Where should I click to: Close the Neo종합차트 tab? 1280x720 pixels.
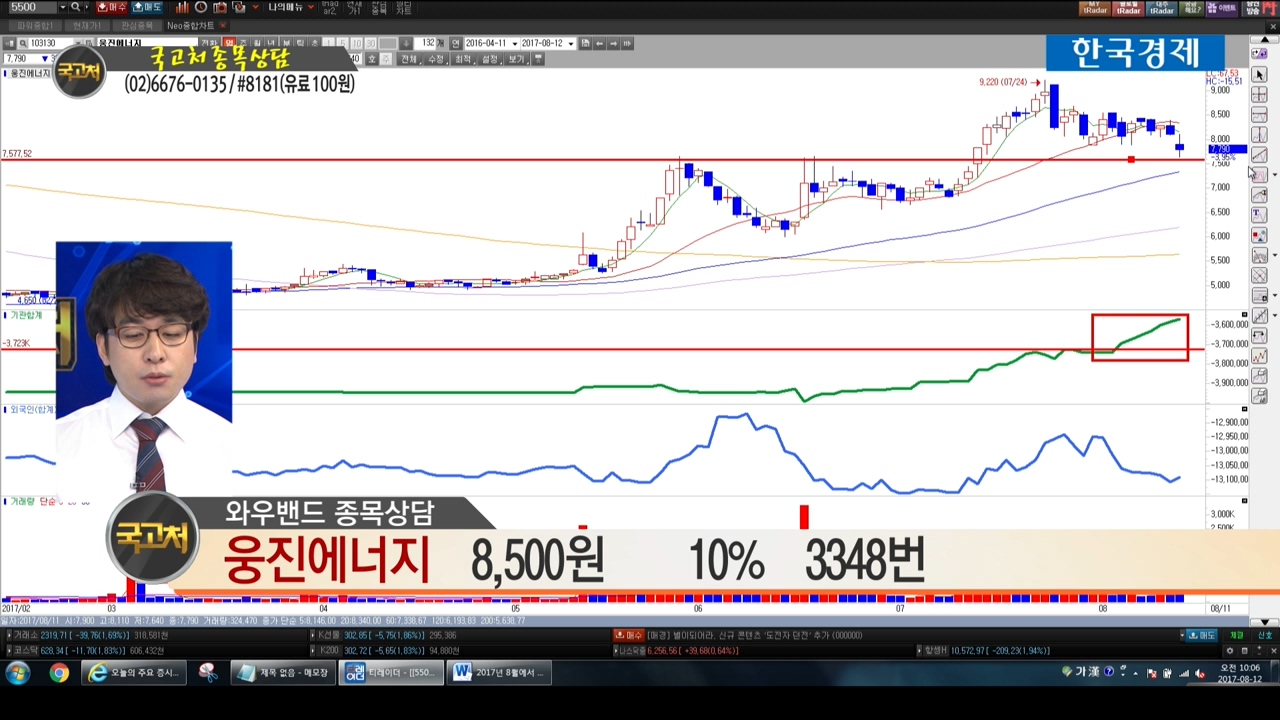click(222, 25)
